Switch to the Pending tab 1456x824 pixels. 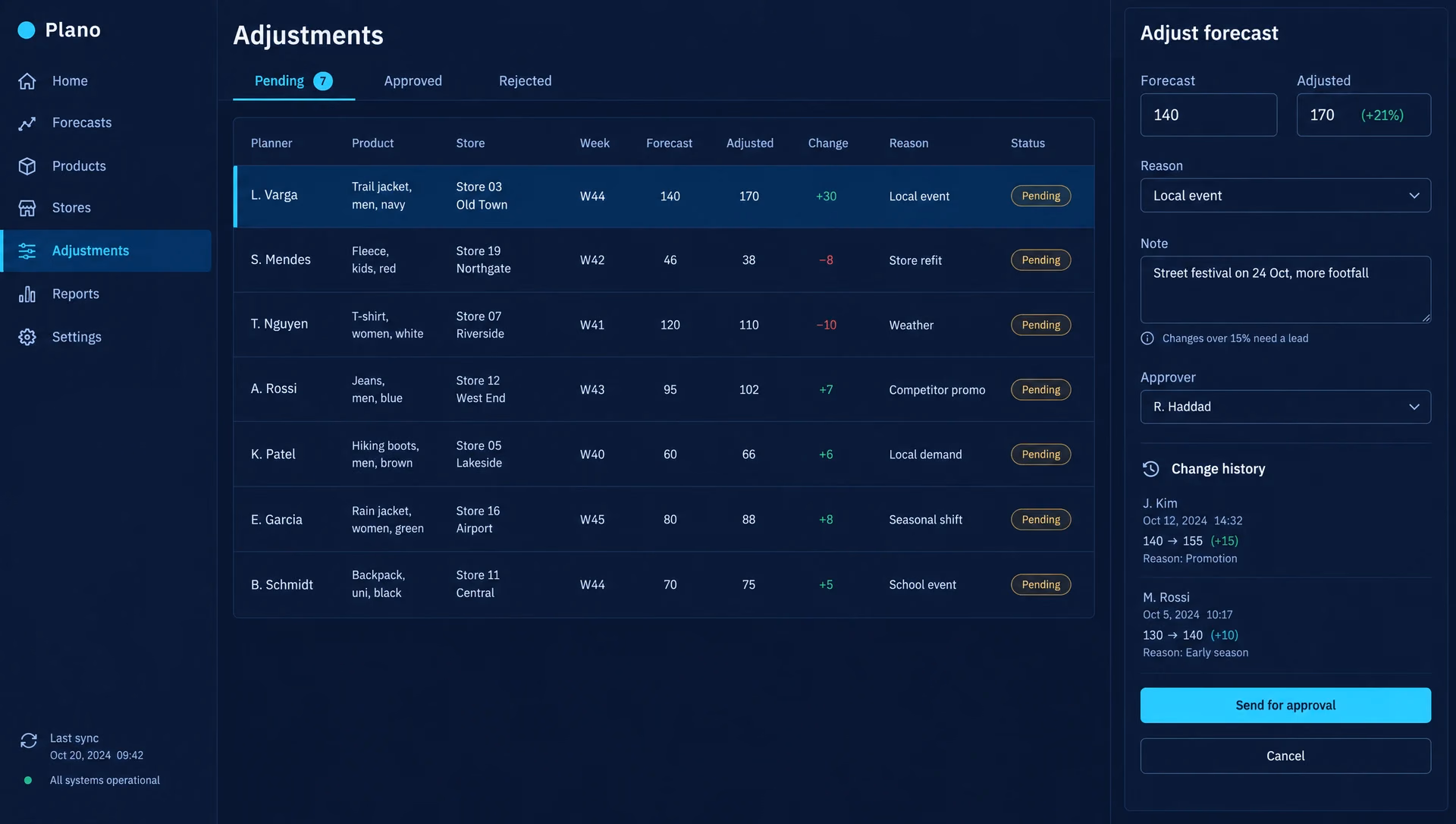point(293,81)
